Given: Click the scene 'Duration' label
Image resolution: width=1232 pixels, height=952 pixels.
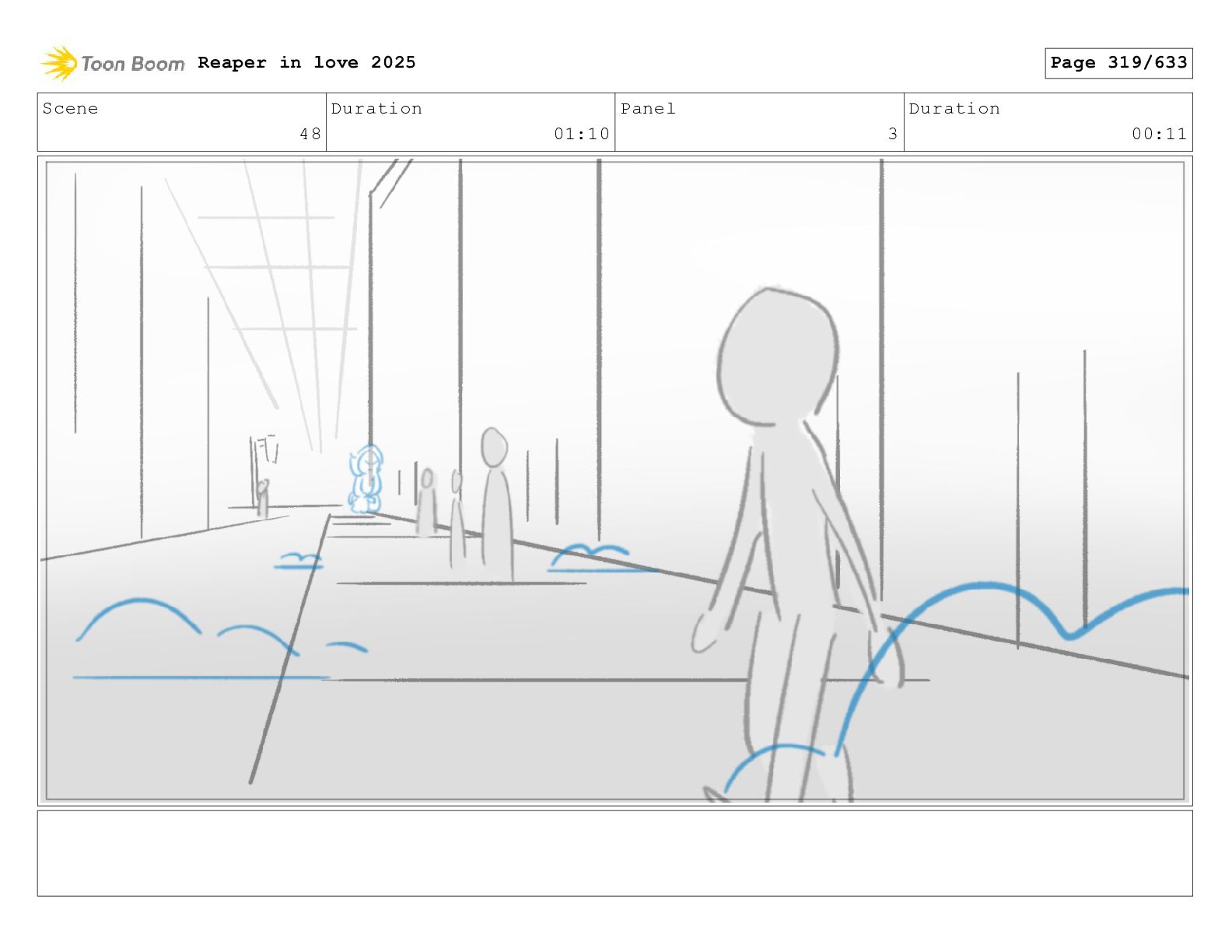Looking at the screenshot, I should [x=376, y=109].
